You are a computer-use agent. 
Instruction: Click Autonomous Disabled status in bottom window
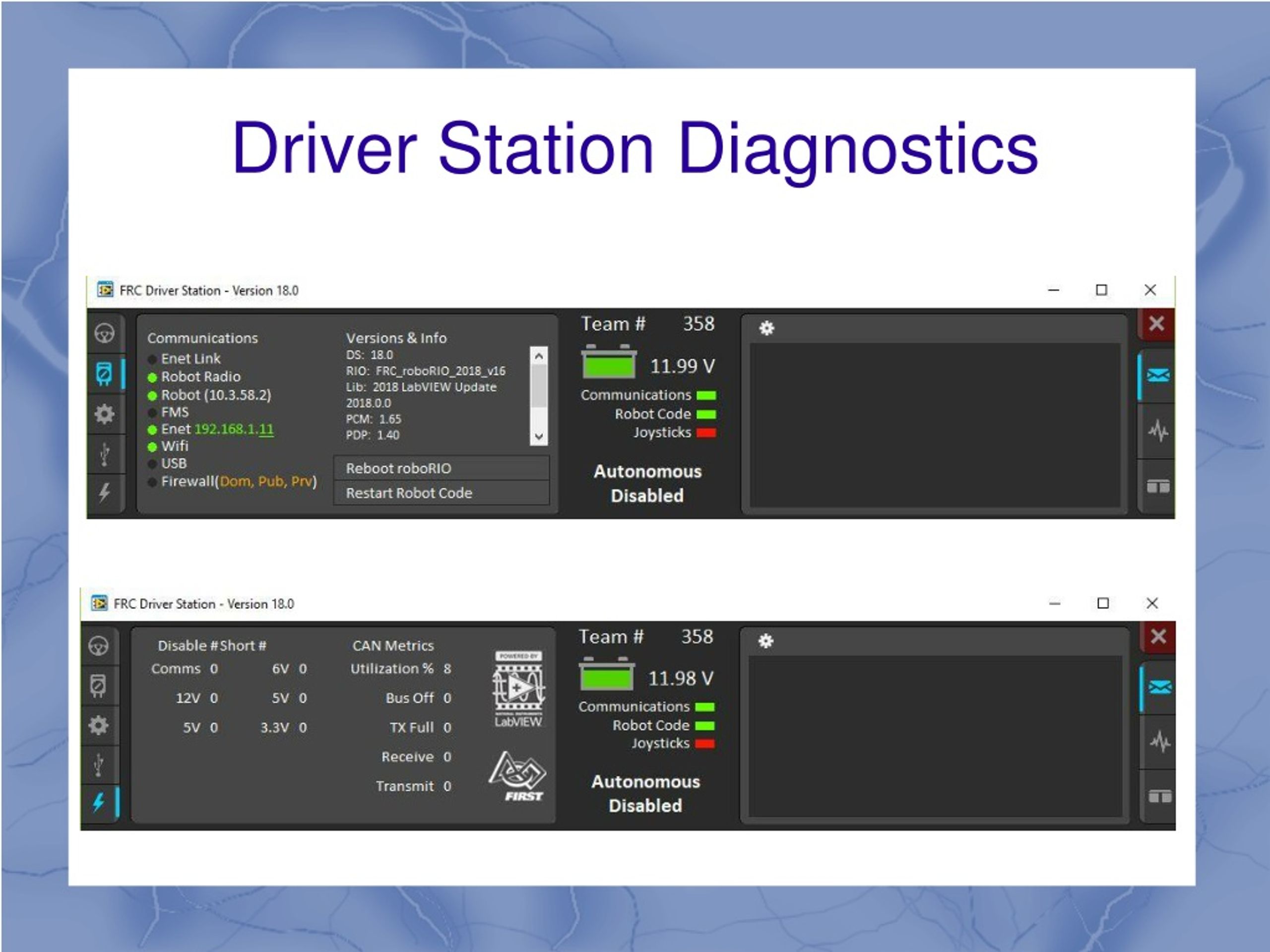(x=646, y=794)
